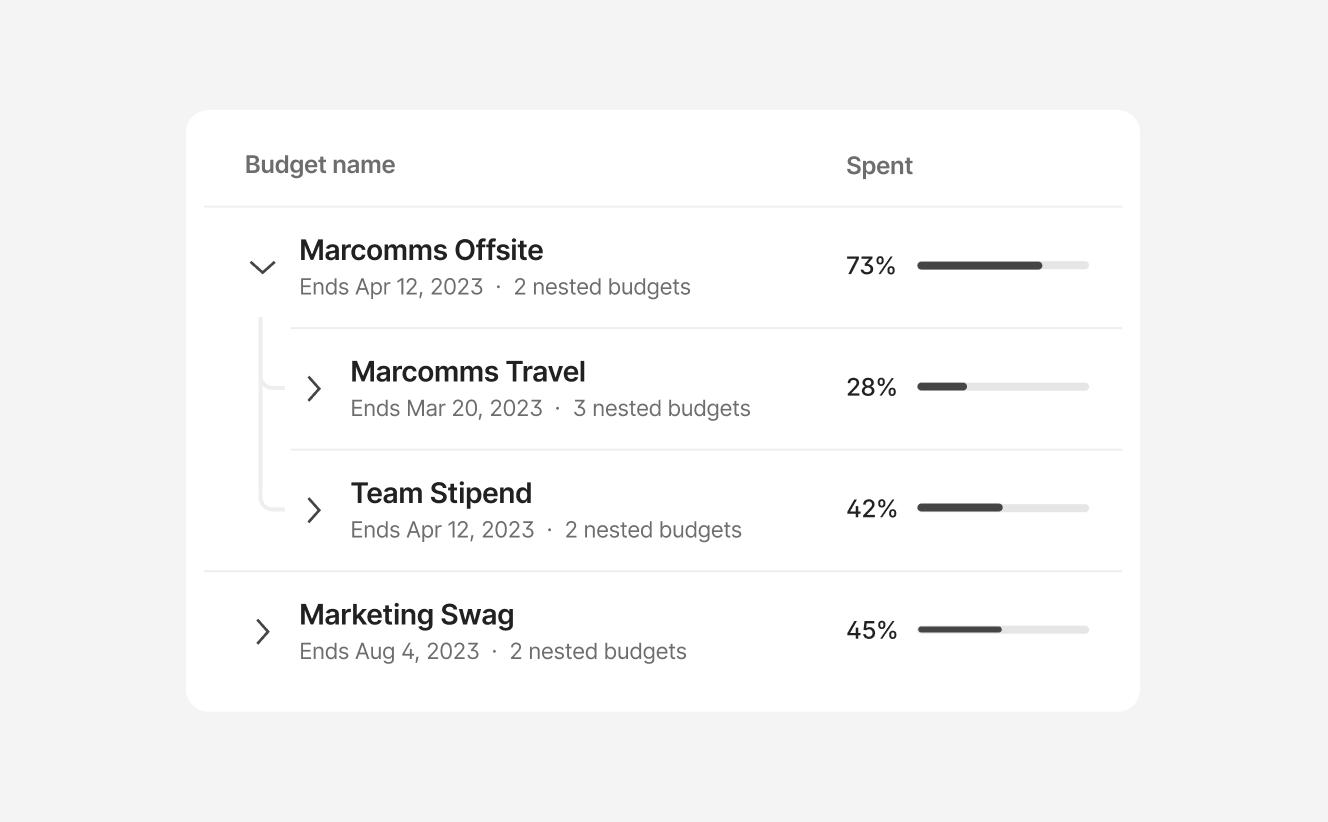Select the Team Stipend budget name
Image resolution: width=1328 pixels, height=822 pixels.
pyautogui.click(x=441, y=492)
